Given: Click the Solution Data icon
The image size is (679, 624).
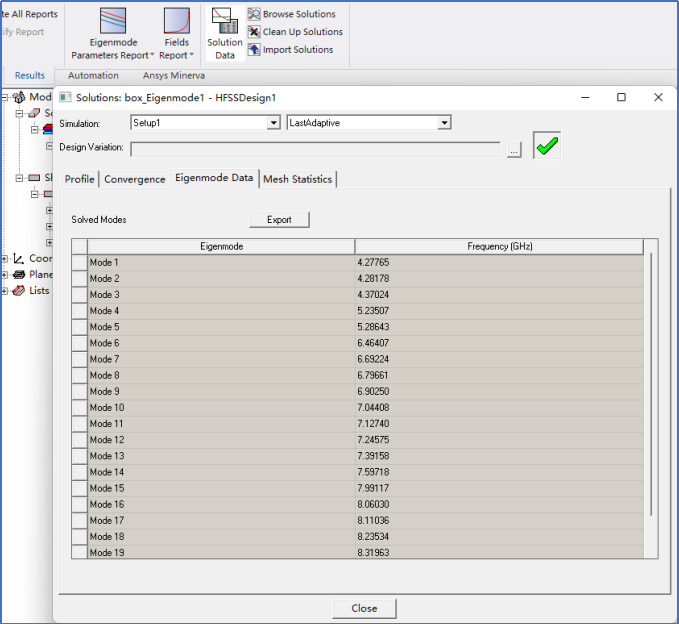Looking at the screenshot, I should pyautogui.click(x=225, y=21).
